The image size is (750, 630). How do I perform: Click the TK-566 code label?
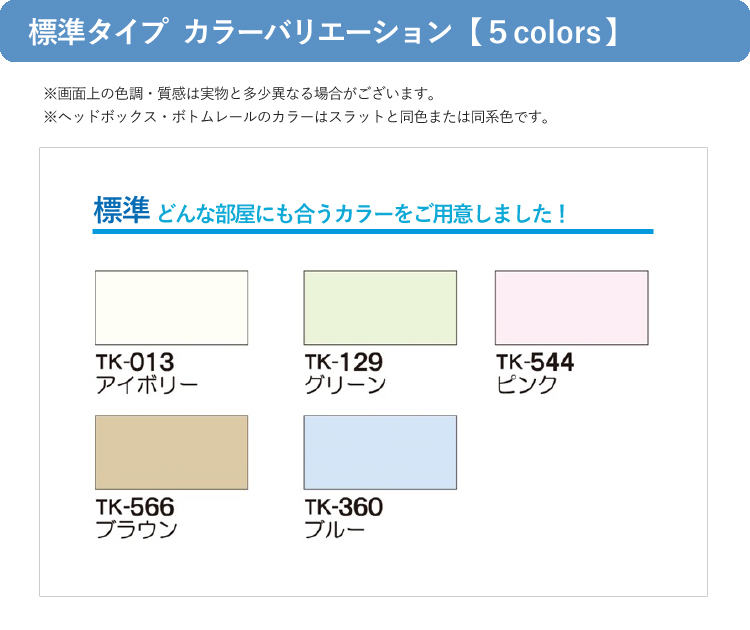(x=135, y=507)
